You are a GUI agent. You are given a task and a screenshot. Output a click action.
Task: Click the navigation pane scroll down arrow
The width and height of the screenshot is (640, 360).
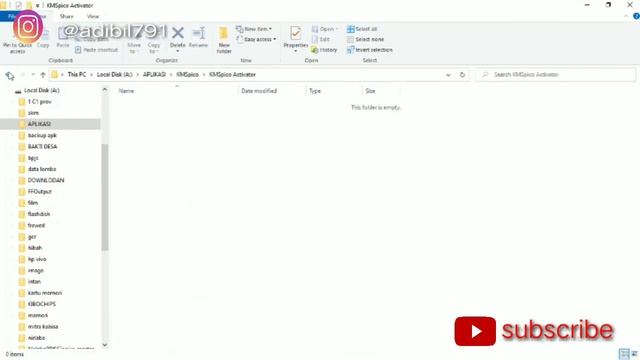pyautogui.click(x=105, y=345)
